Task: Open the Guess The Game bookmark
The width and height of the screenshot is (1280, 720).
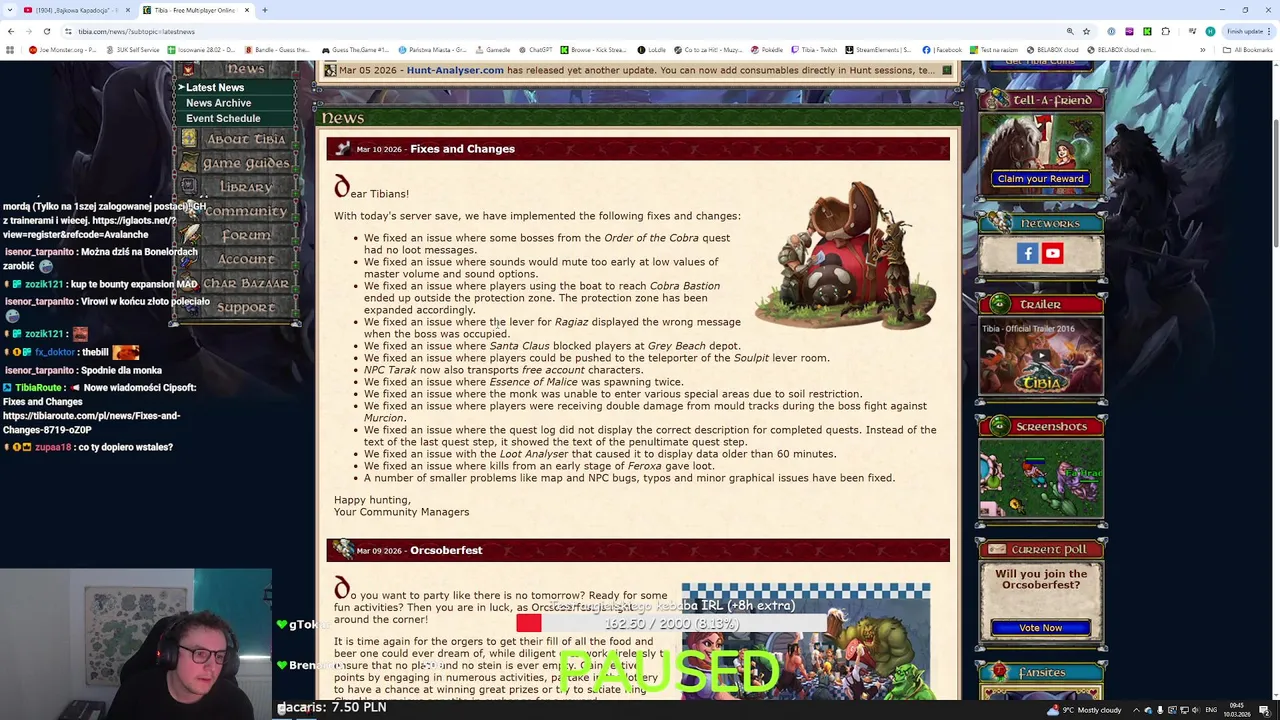Action: 355,50
